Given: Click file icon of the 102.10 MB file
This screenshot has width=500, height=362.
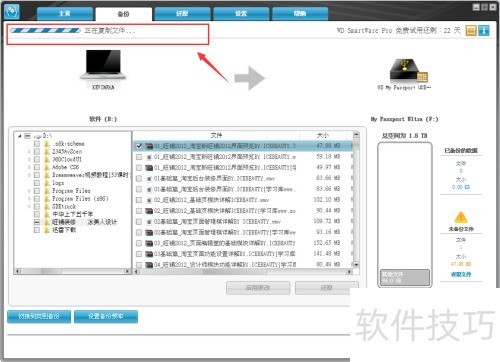Looking at the screenshot, I should (149, 200).
